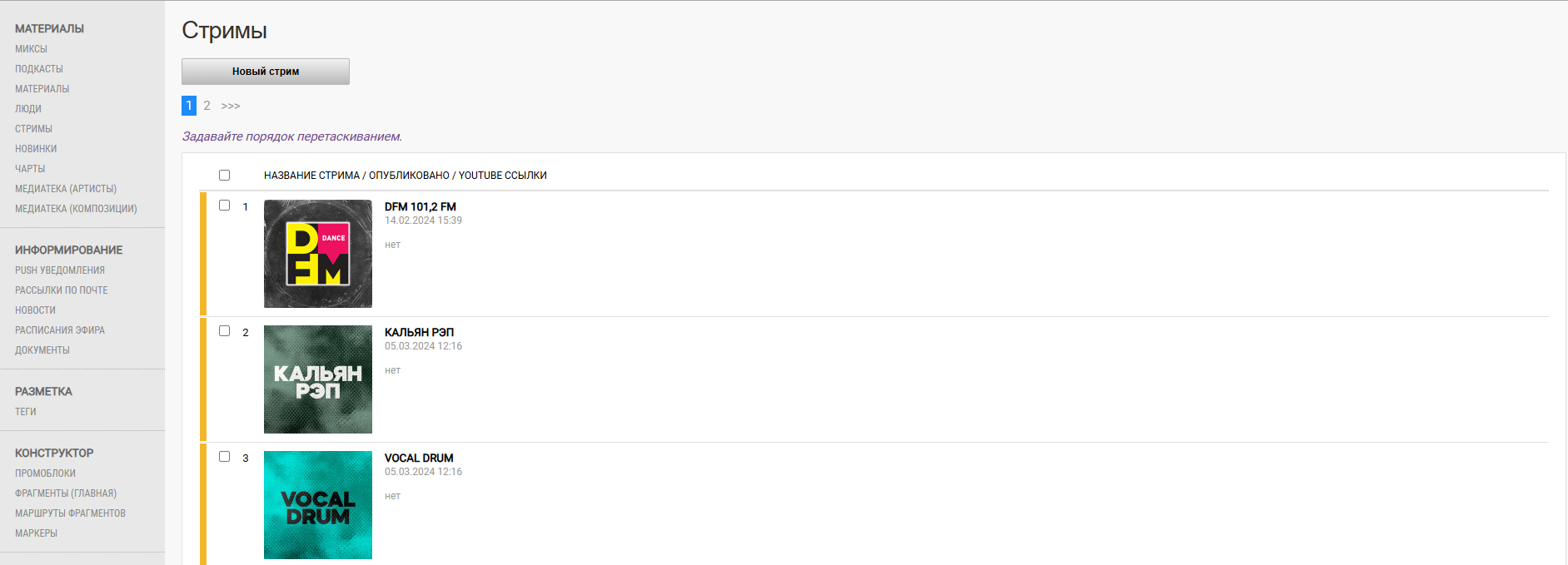Tick the checkbox for DFM 101,2 FM

pos(224,206)
